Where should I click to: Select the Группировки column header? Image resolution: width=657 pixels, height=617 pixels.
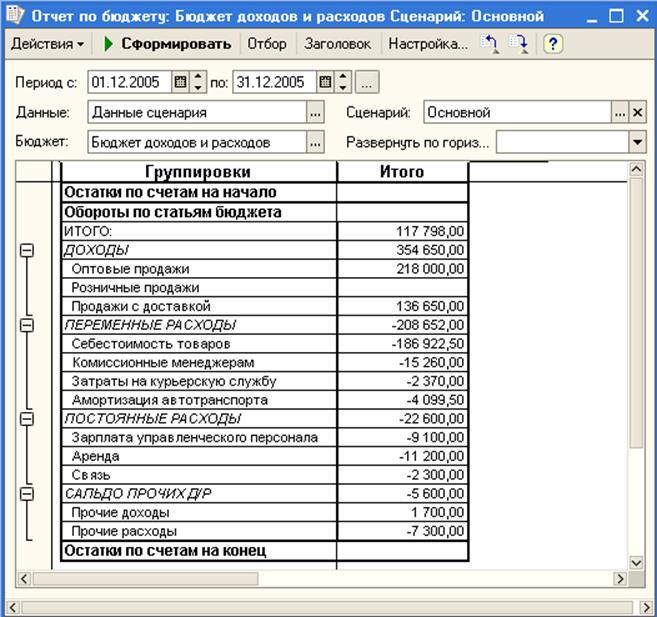pos(198,172)
